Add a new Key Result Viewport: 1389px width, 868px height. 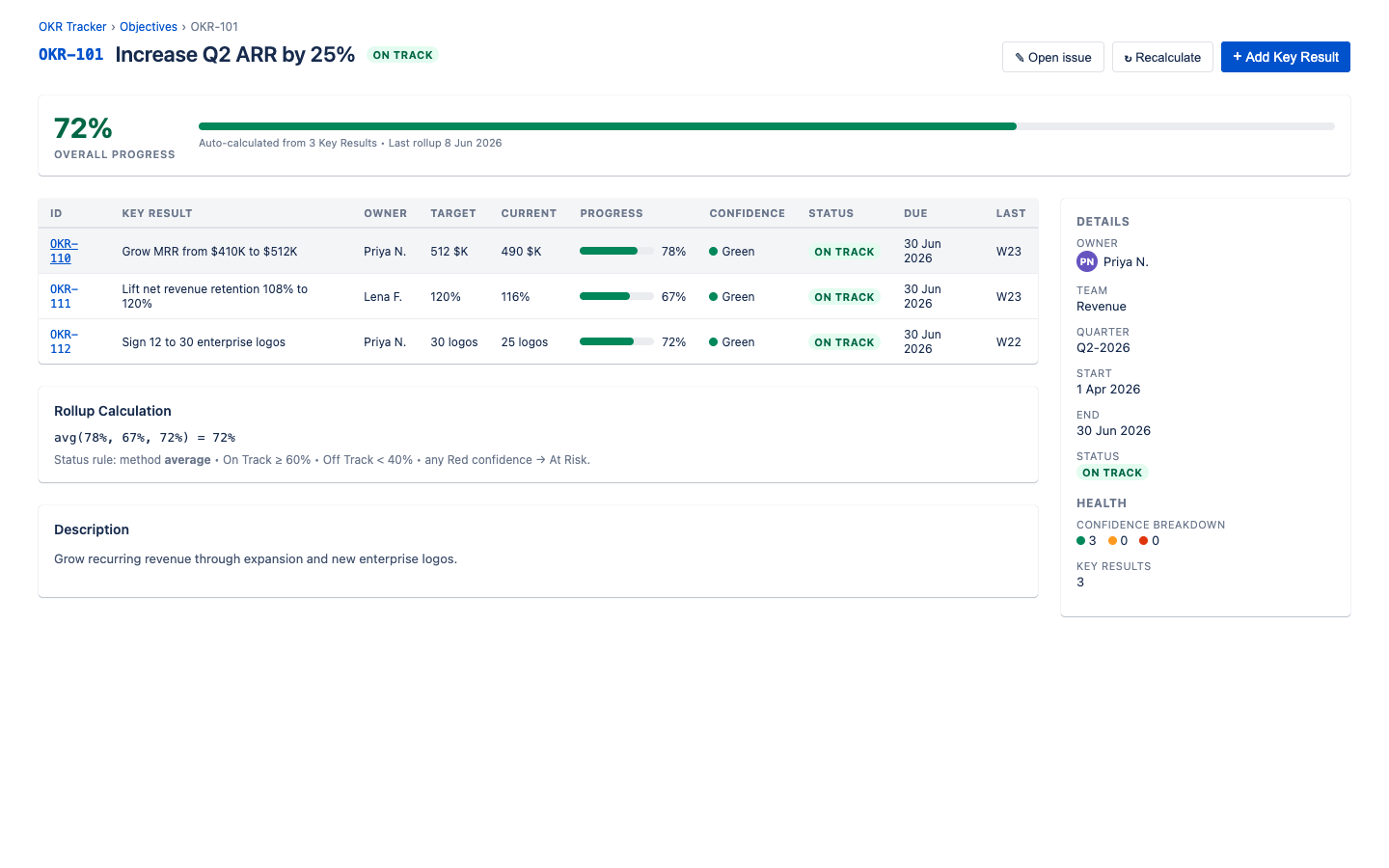click(1285, 57)
